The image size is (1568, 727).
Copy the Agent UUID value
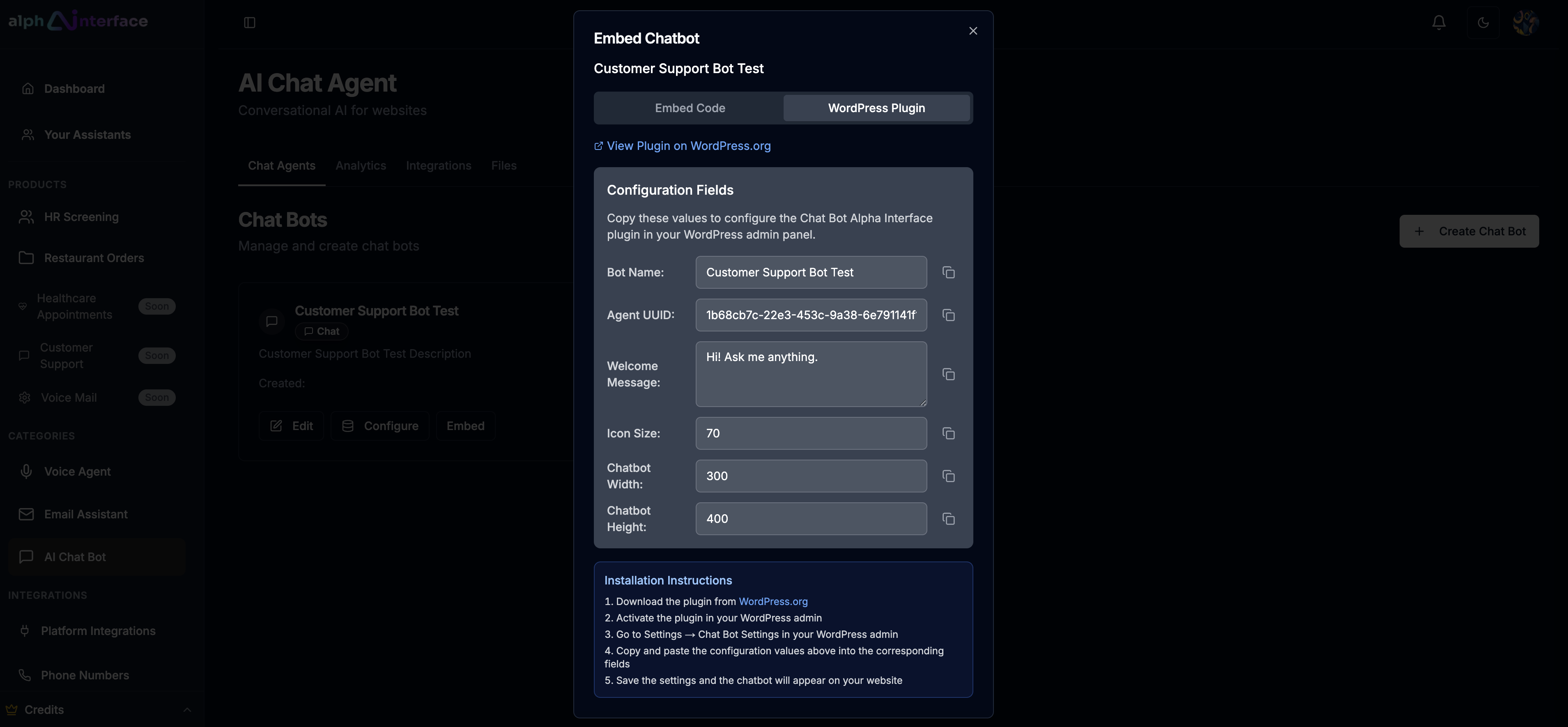pyautogui.click(x=948, y=315)
